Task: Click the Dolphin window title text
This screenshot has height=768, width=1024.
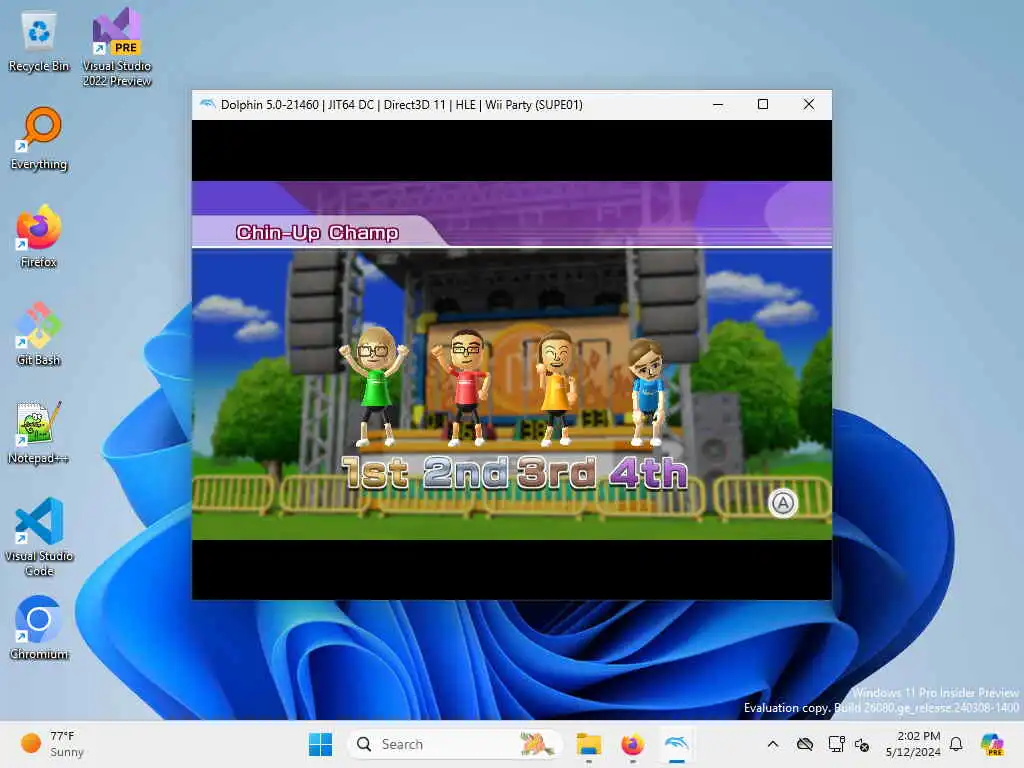Action: [402, 104]
